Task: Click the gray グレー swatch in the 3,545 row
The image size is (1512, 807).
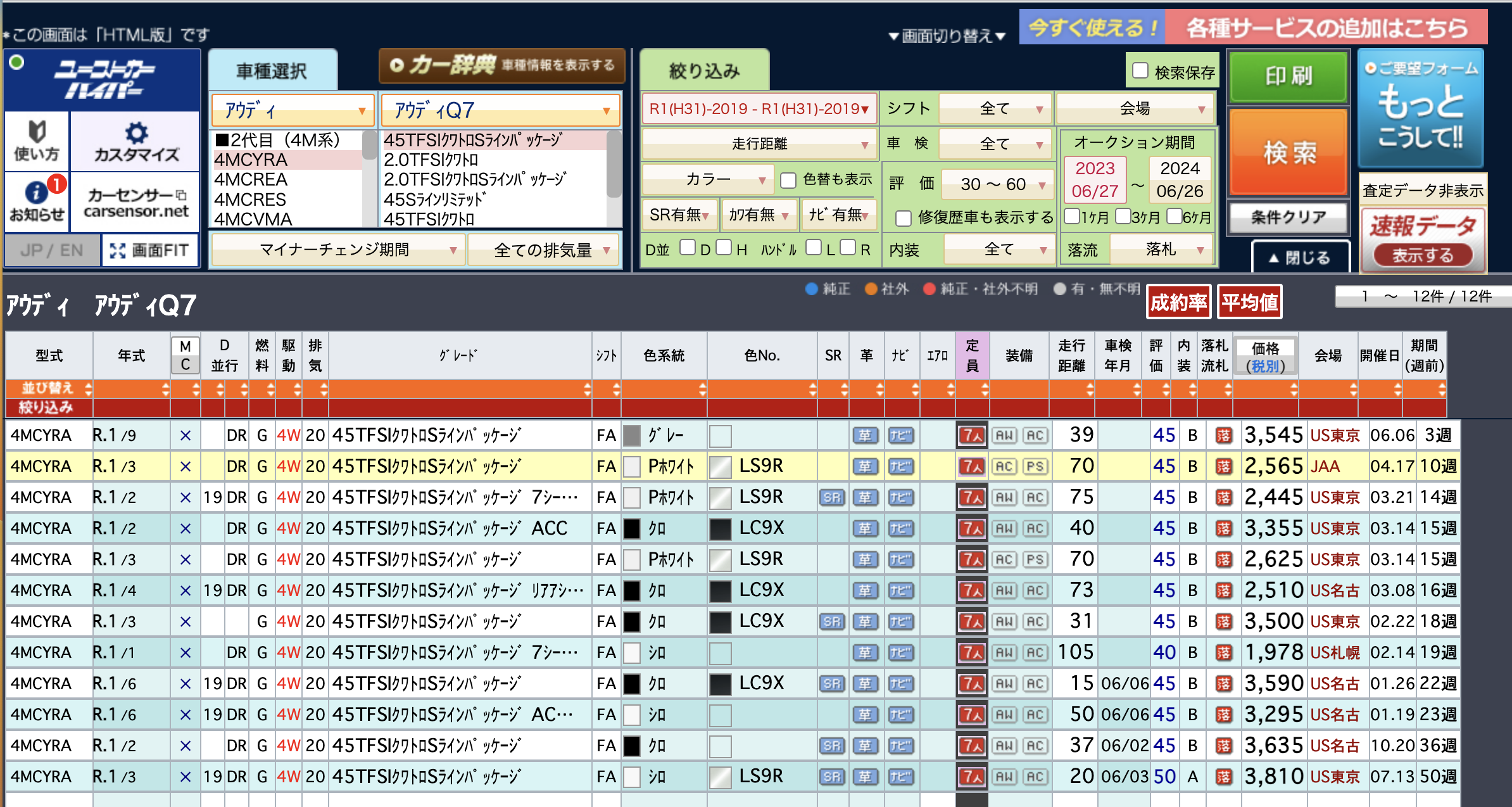Action: 632,435
